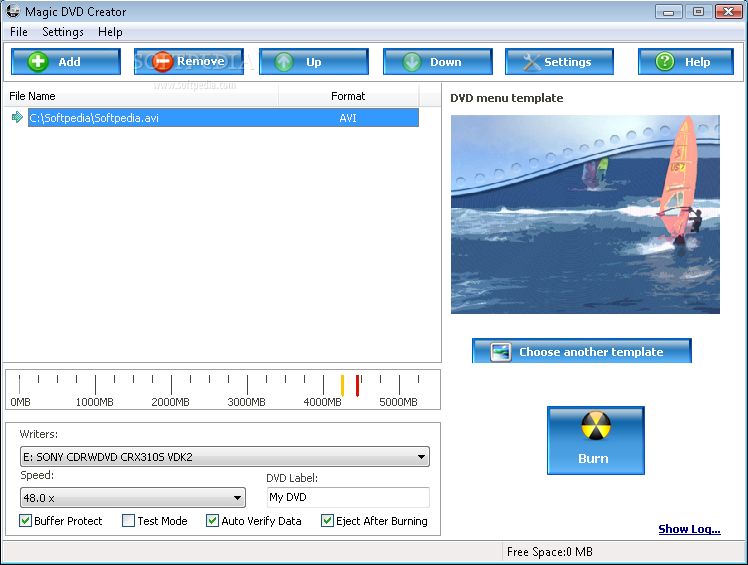
Task: Click the AVI format cell
Action: (348, 118)
